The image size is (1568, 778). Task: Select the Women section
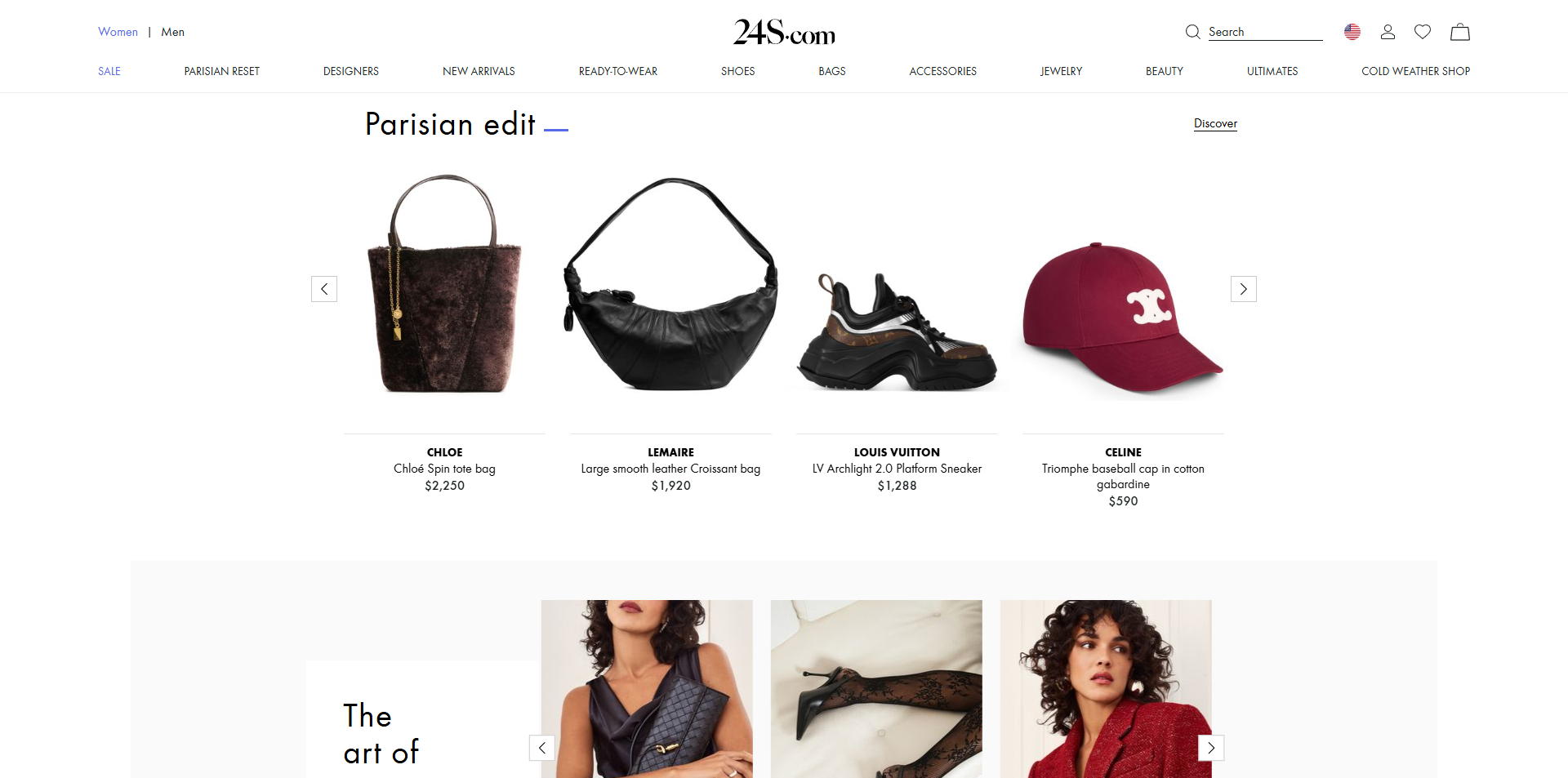point(118,32)
